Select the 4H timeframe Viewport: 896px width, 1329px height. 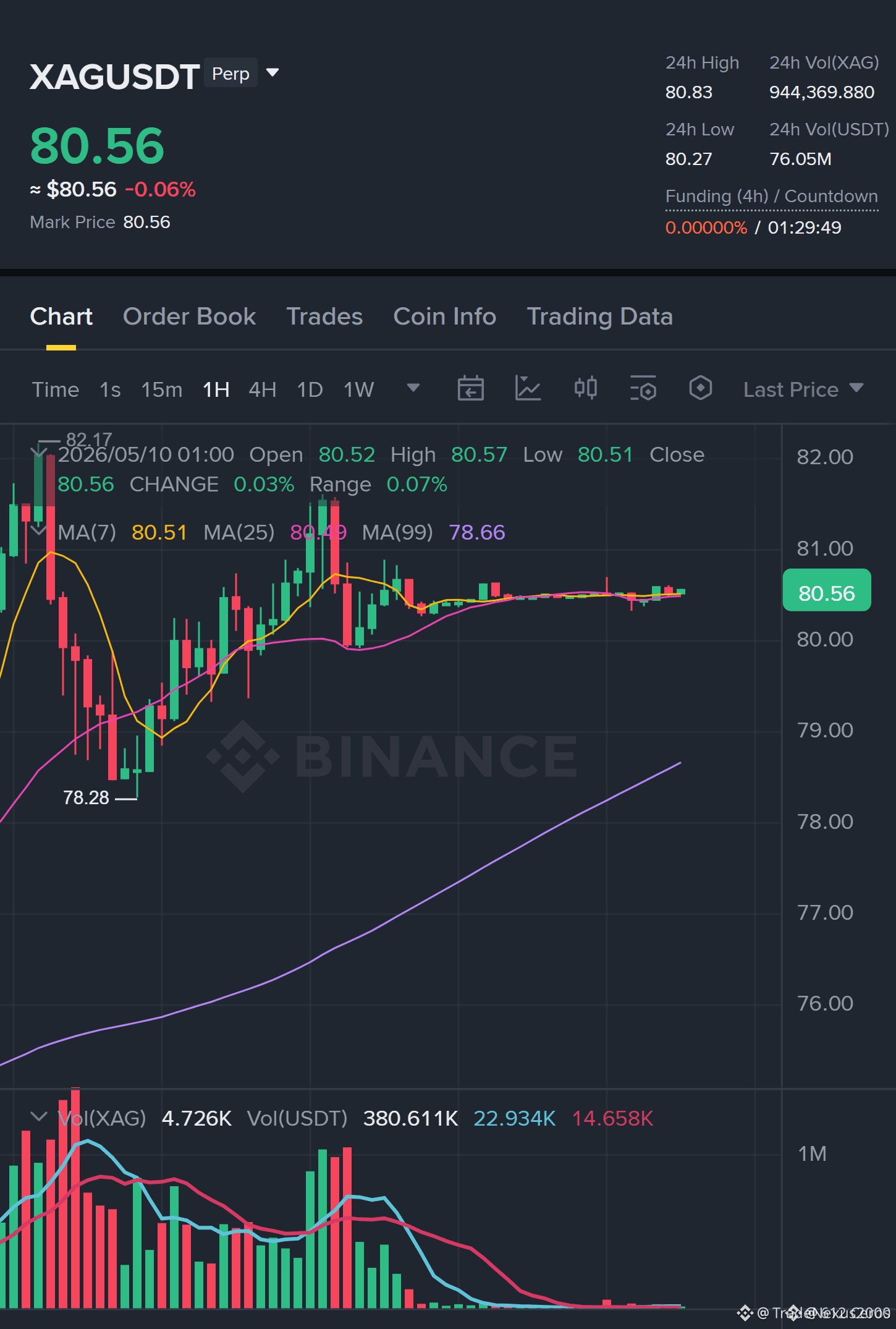tap(263, 389)
